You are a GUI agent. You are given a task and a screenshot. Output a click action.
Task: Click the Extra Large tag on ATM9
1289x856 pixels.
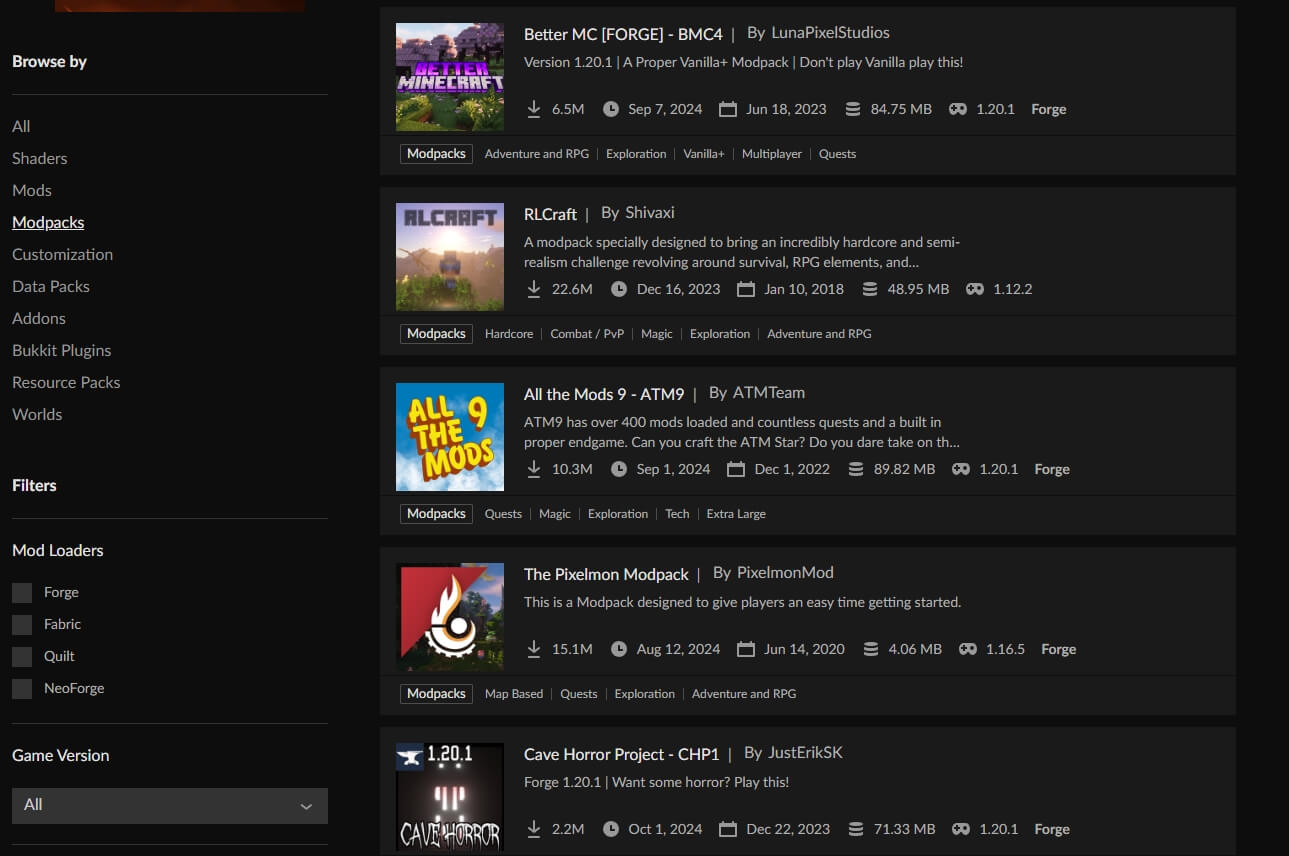736,514
